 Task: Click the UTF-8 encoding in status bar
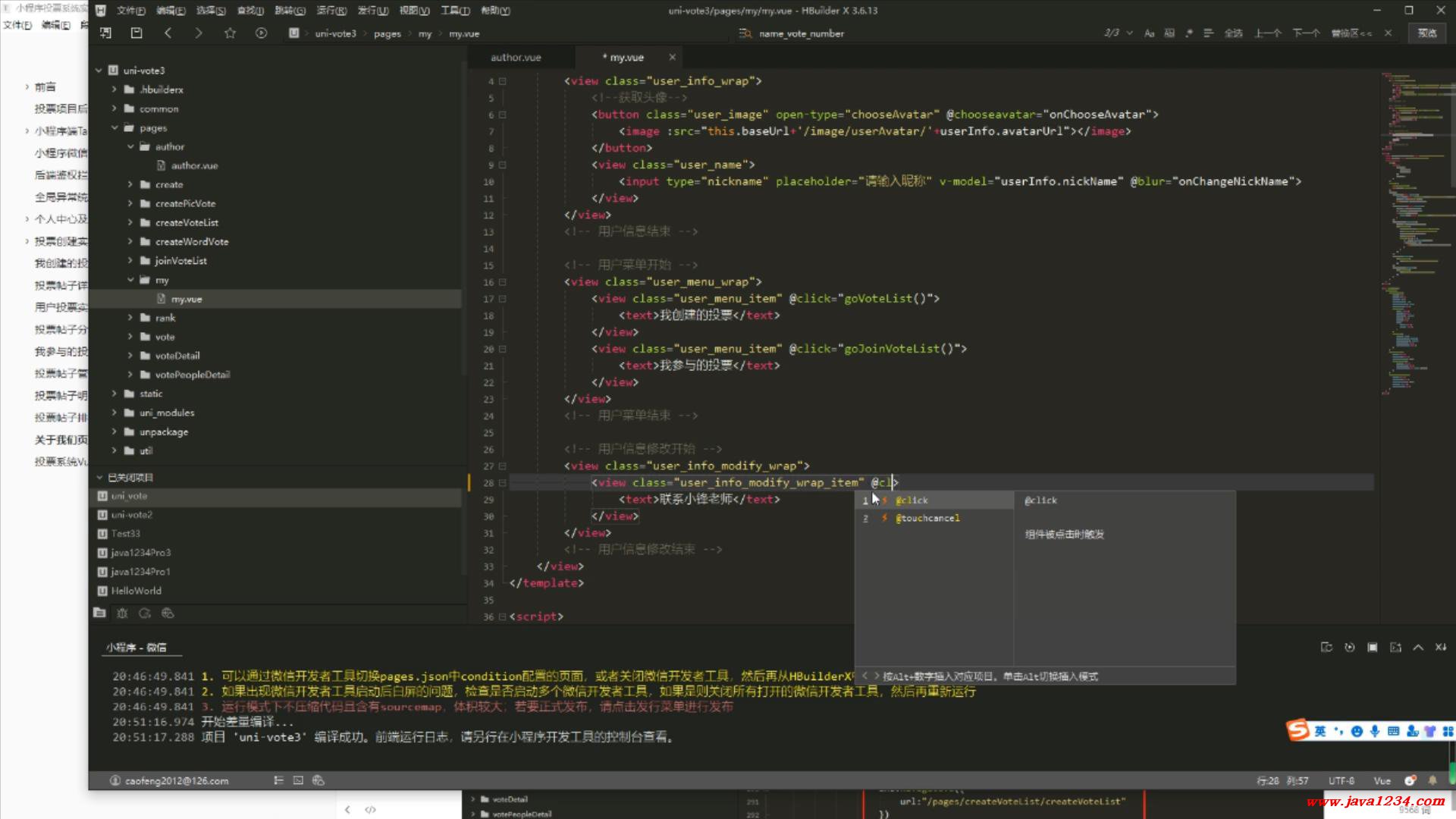(1341, 780)
